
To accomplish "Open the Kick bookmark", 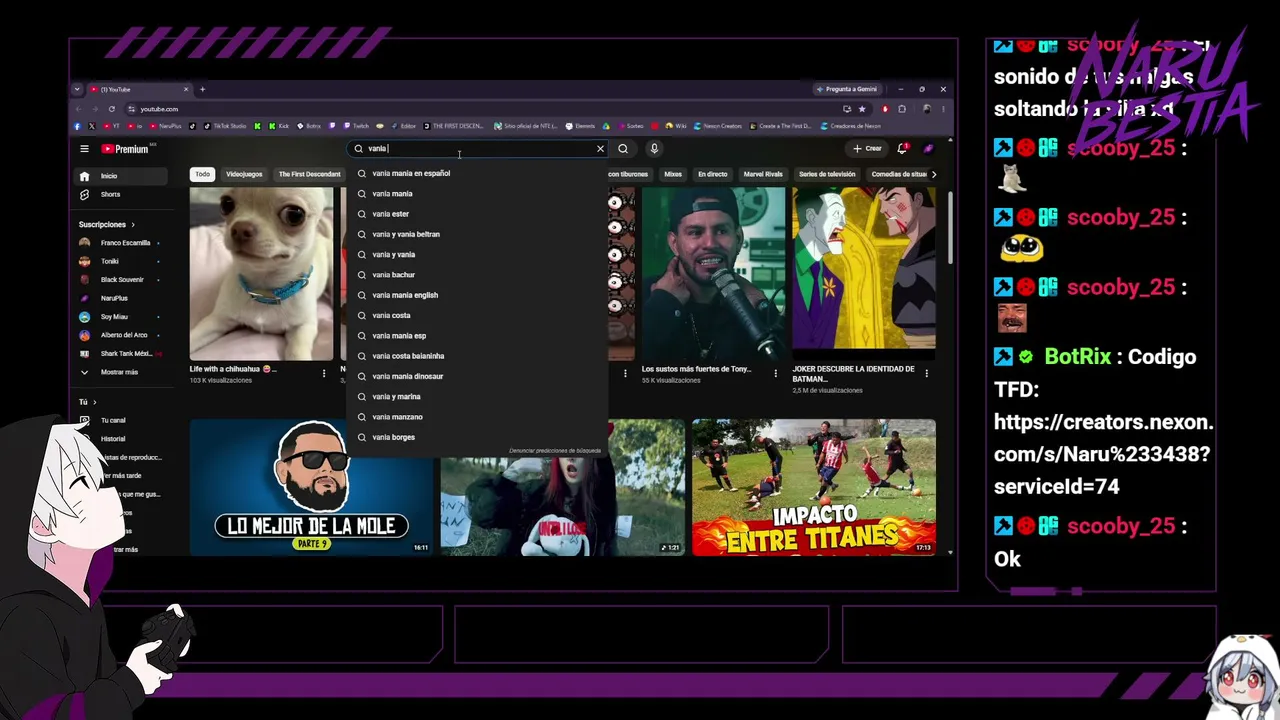I will click(278, 126).
